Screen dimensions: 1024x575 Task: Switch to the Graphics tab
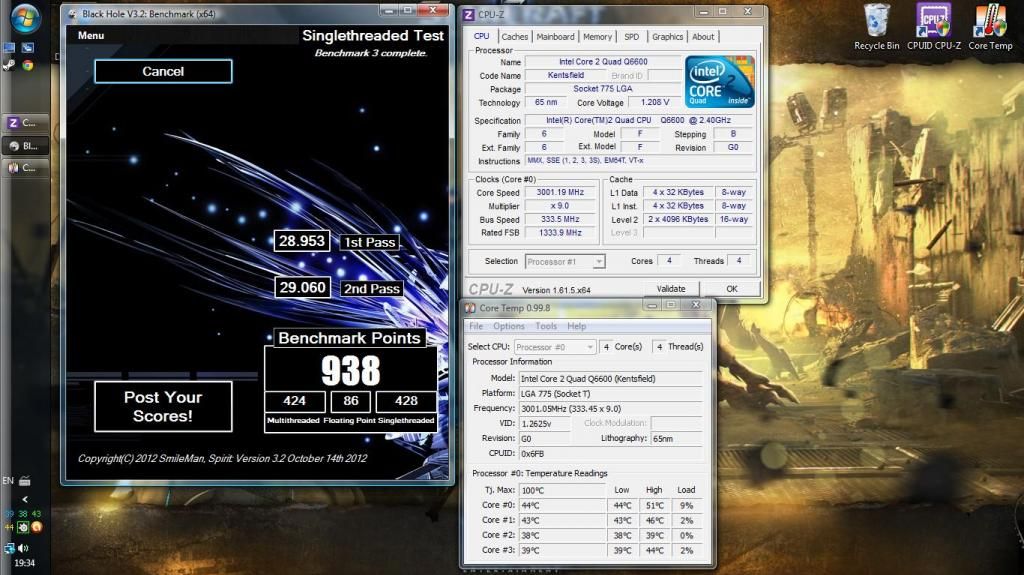click(667, 37)
